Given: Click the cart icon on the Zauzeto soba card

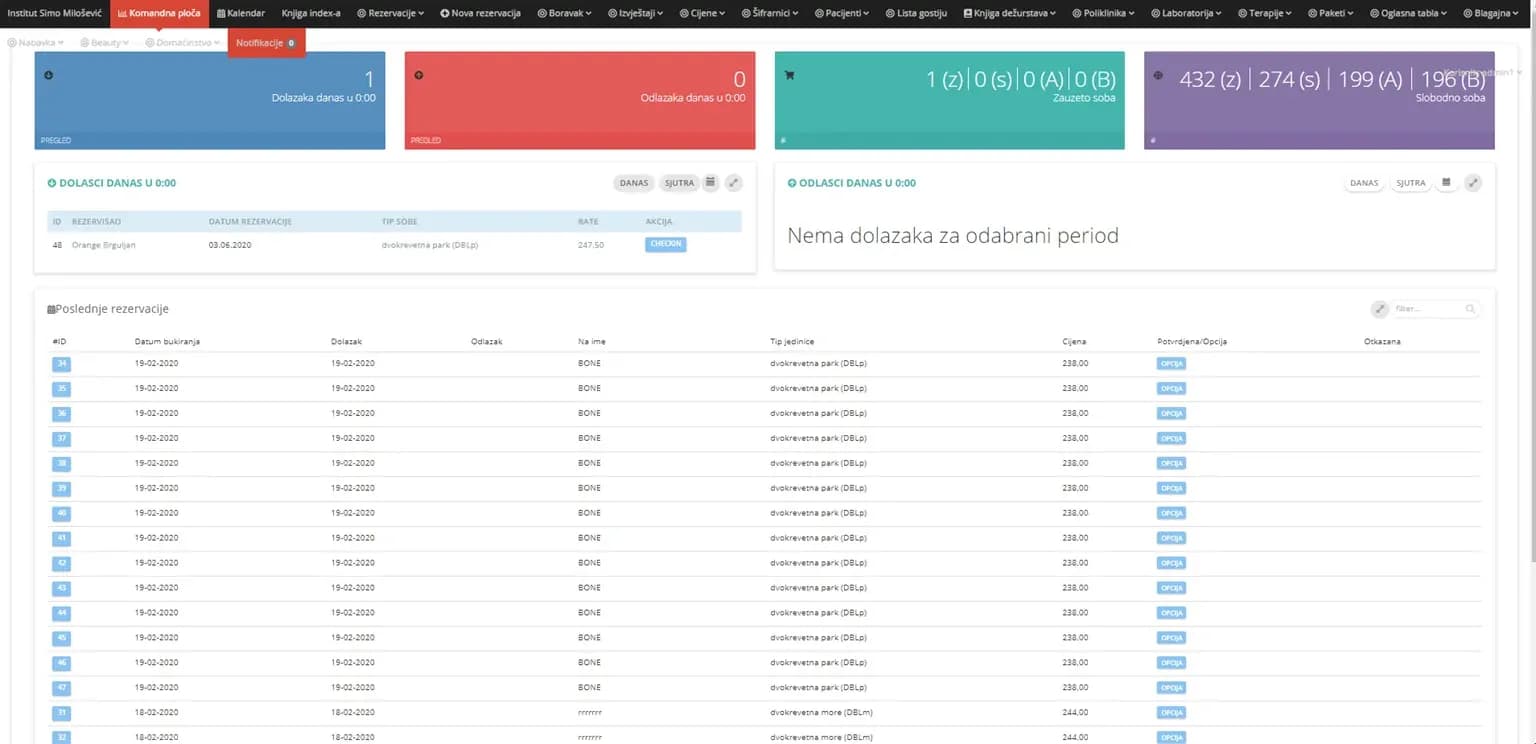Looking at the screenshot, I should click(x=789, y=75).
